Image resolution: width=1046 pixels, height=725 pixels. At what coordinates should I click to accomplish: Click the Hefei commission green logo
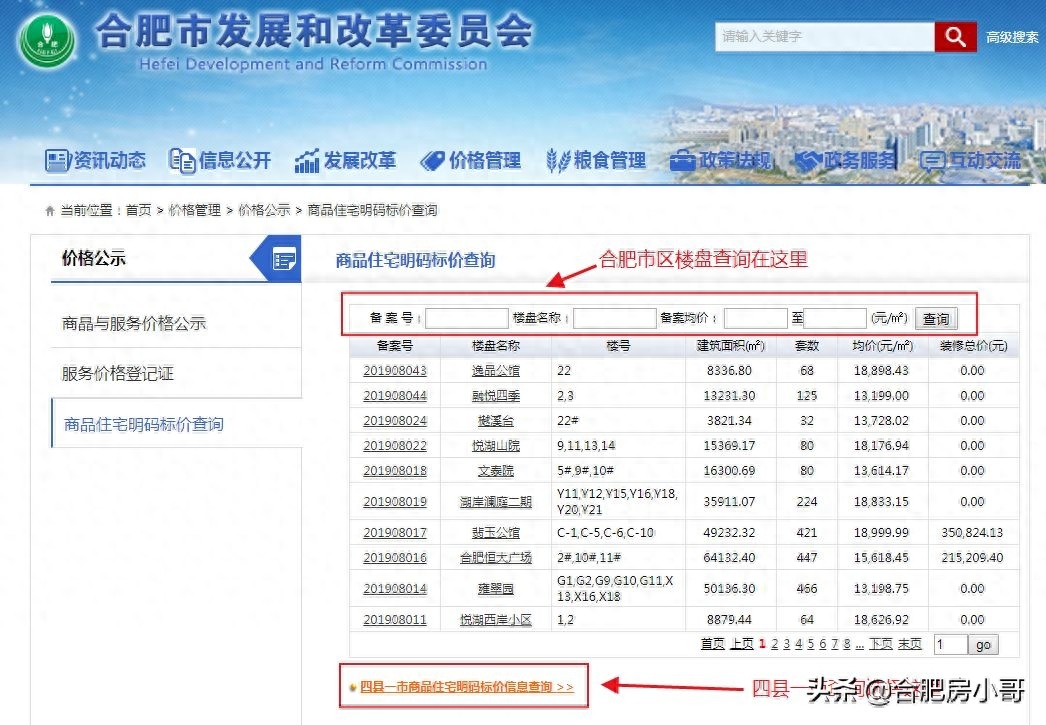coord(47,40)
